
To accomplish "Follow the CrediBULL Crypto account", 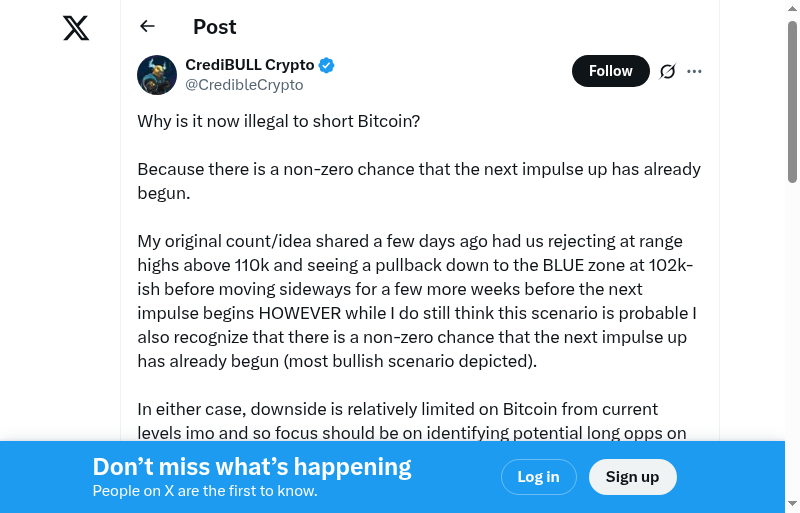I will pos(610,71).
